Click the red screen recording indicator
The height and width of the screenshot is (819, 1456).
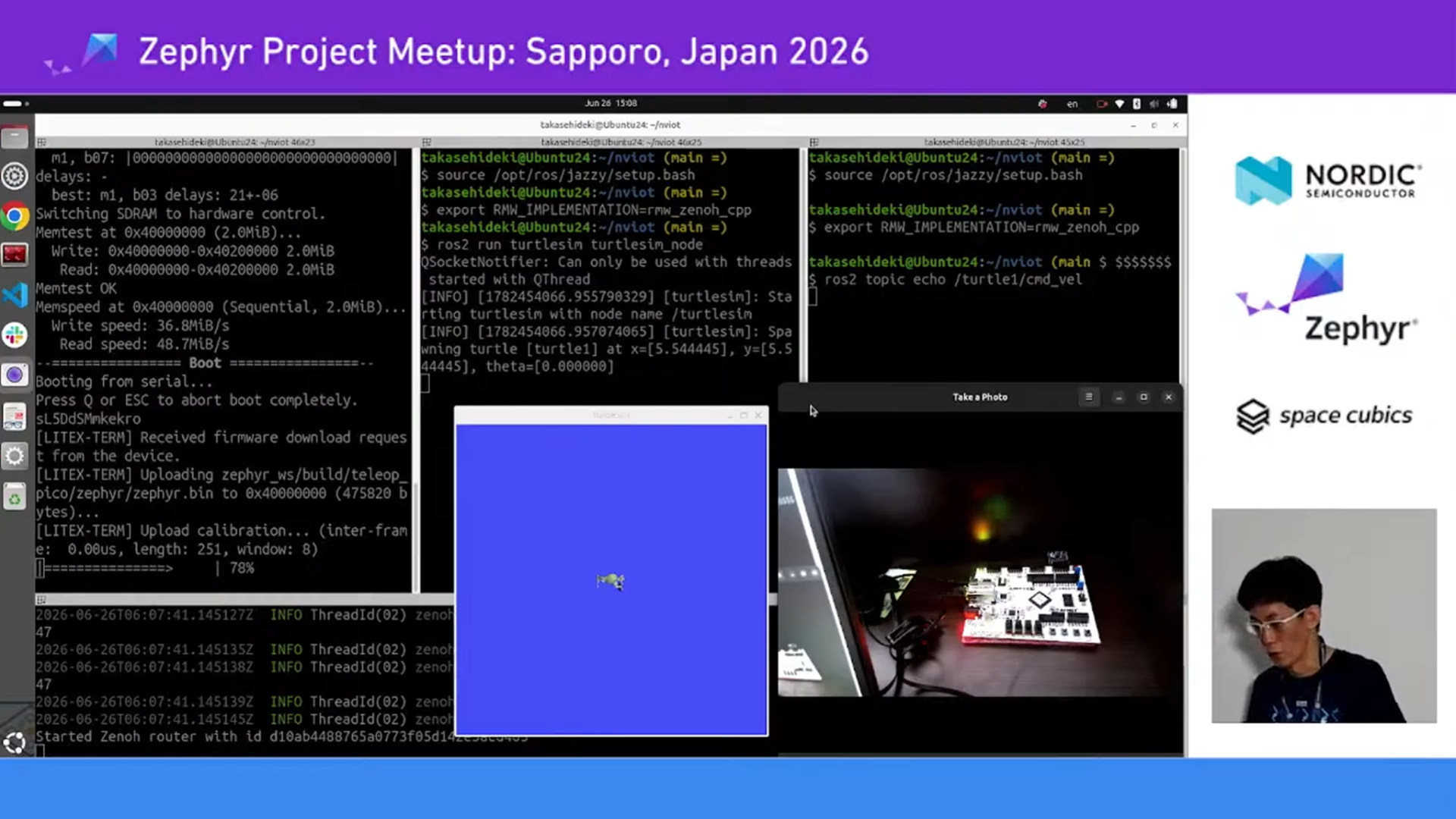tap(1102, 104)
